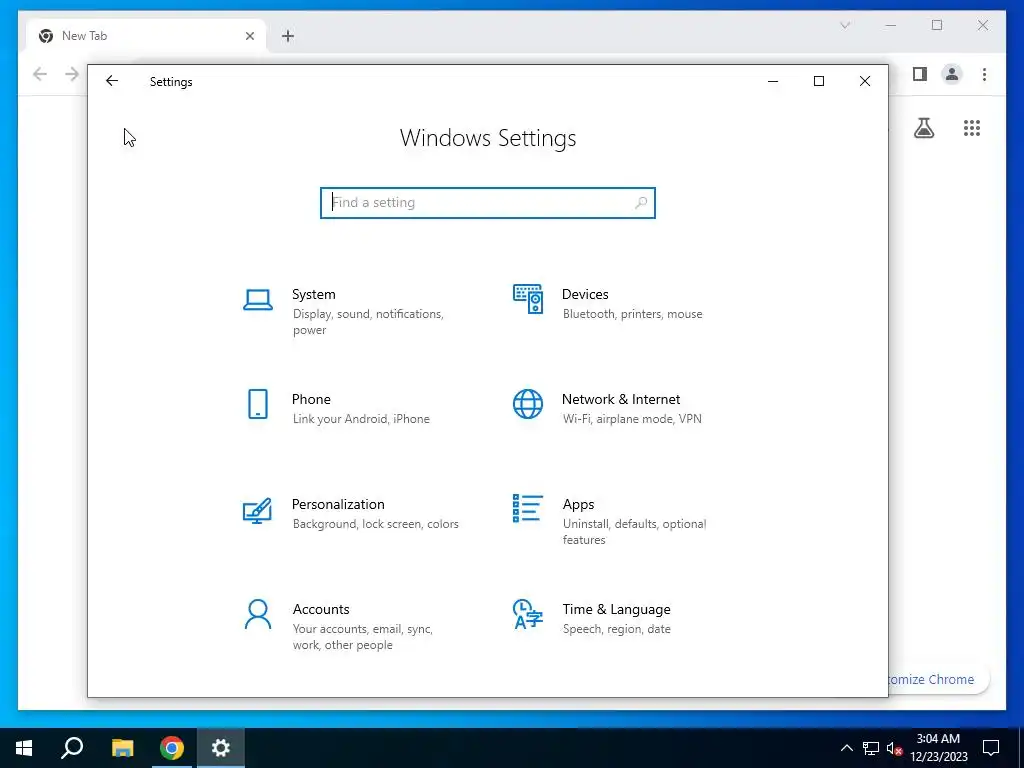
Task: Click 'Wi-Fi, airplane mode, VPN' text
Action: [x=632, y=419]
